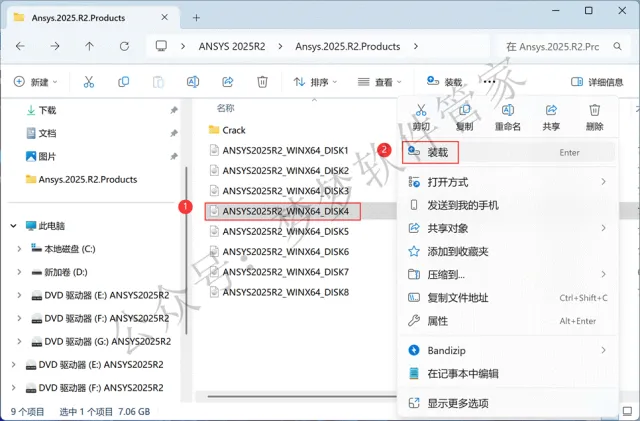Open the View (查看) dropdown
640x421 pixels.
coord(380,82)
